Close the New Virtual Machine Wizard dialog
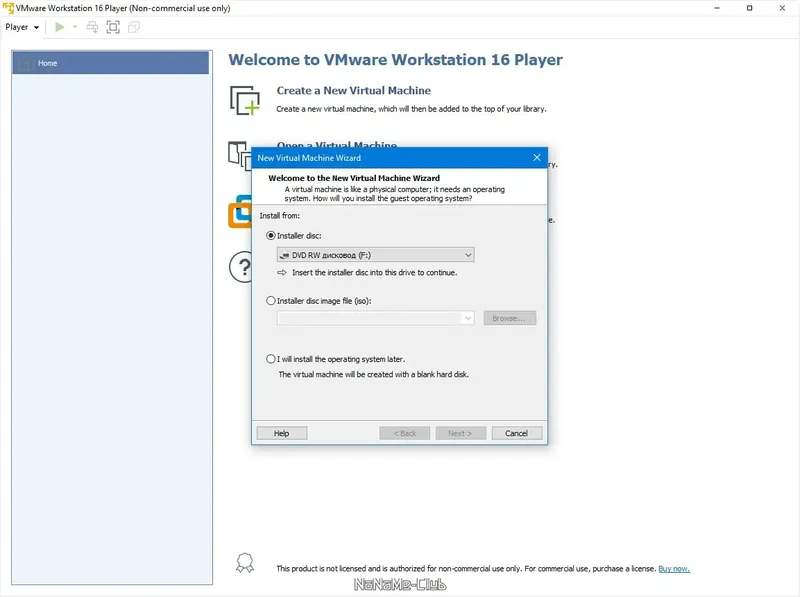The width and height of the screenshot is (800, 597). pyautogui.click(x=537, y=158)
